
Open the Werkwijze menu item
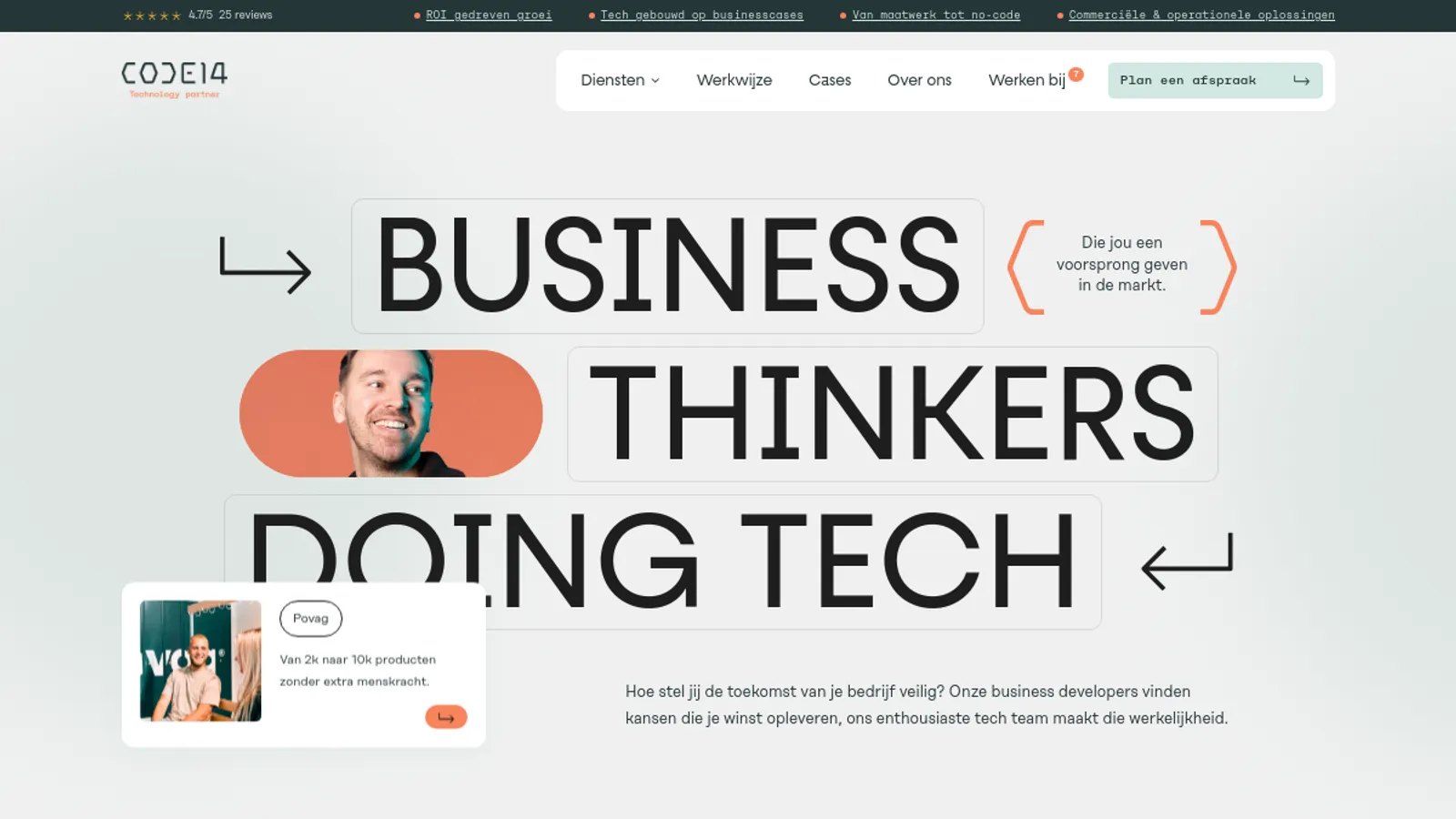[x=734, y=80]
